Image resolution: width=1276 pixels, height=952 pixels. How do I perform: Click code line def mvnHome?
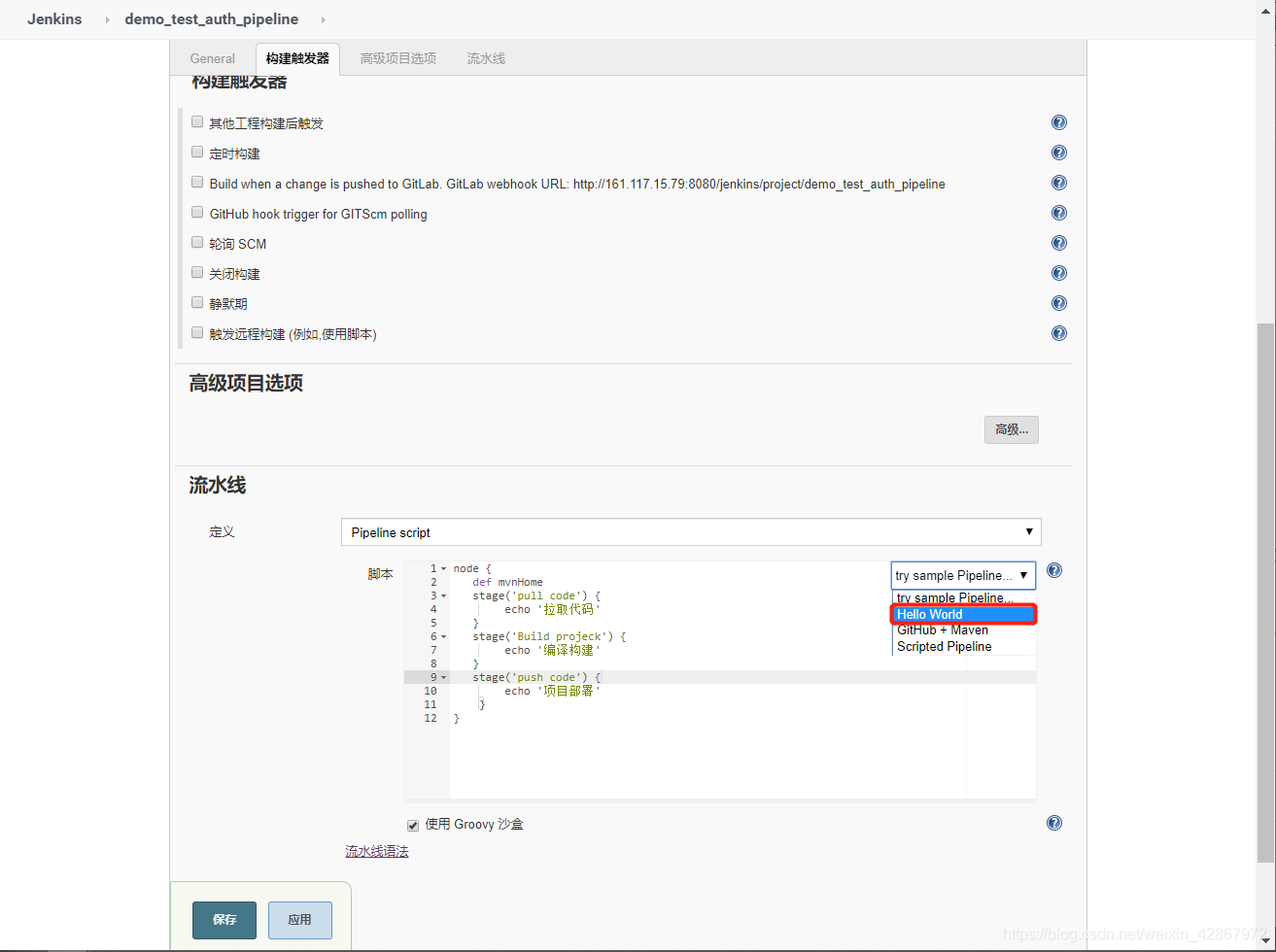[x=508, y=582]
